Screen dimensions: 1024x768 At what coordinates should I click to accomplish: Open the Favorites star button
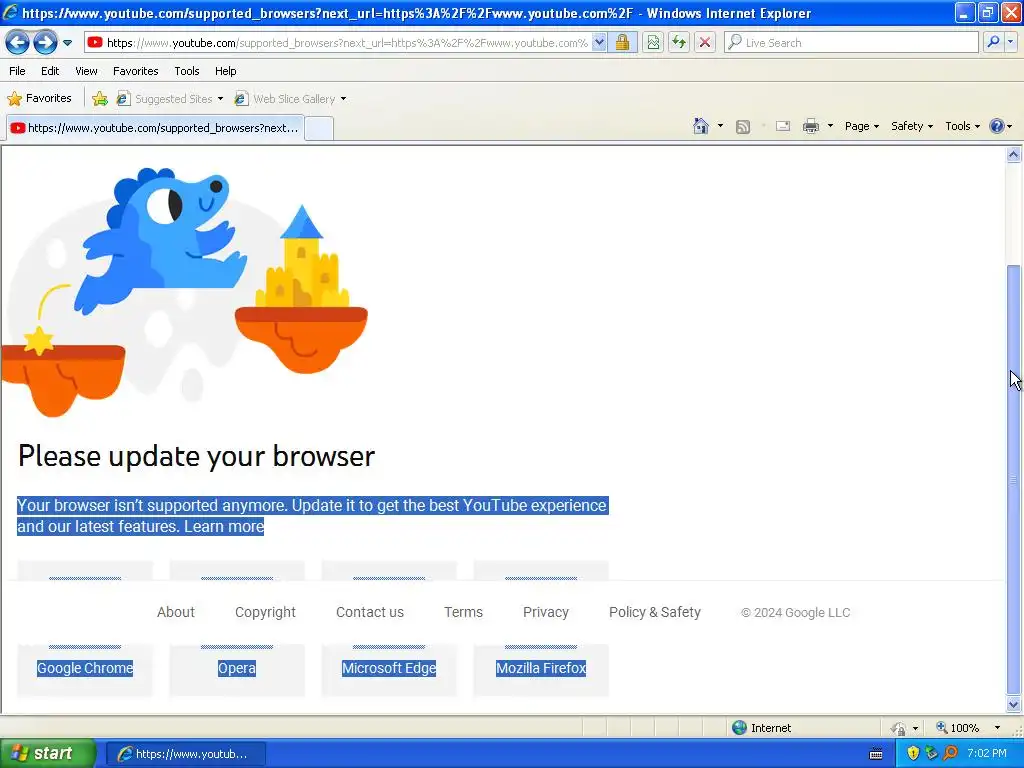tap(39, 99)
